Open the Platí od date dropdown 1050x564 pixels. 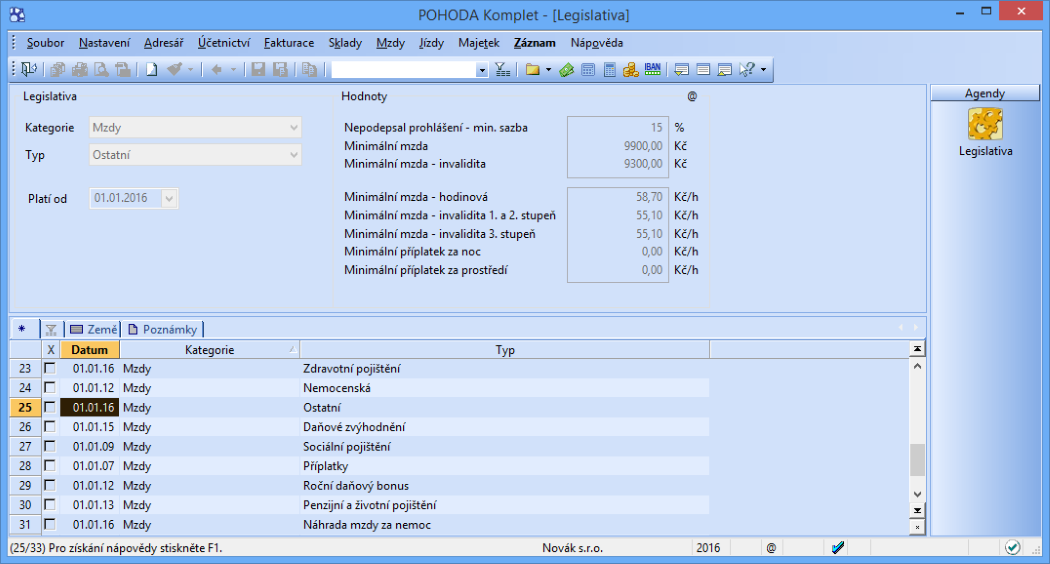(x=169, y=198)
